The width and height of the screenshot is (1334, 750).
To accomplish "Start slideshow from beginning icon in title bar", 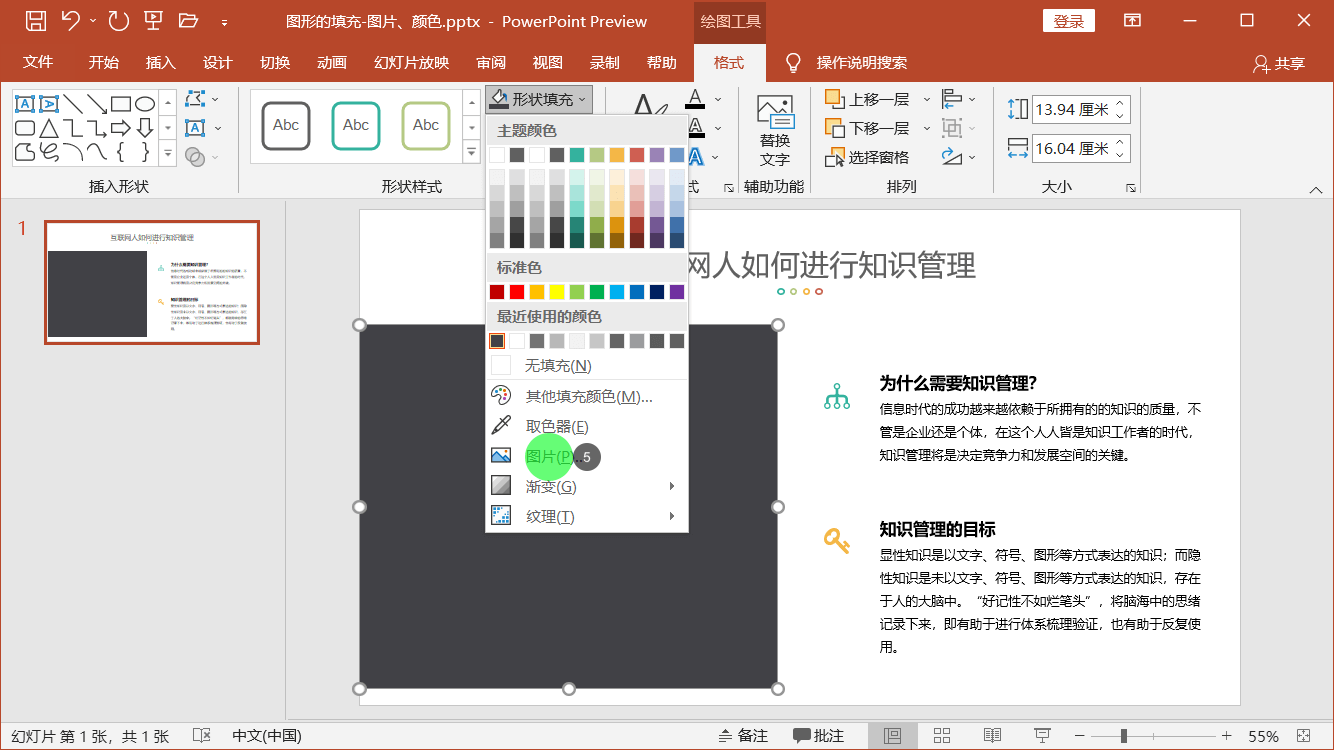I will [153, 20].
